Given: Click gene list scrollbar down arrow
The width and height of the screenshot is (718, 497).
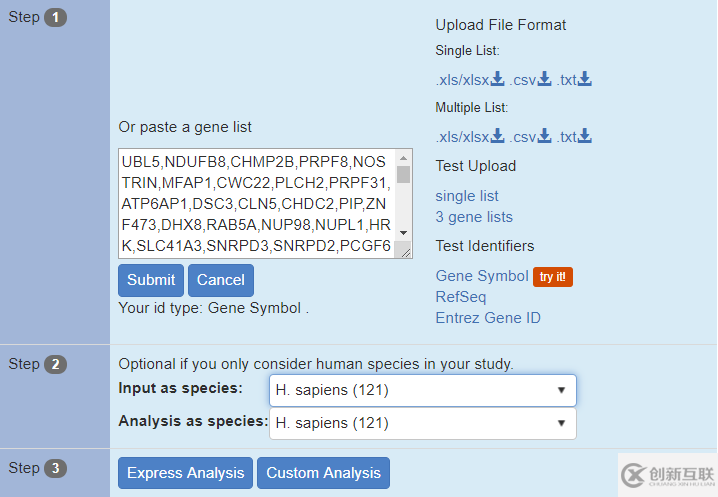Looking at the screenshot, I should point(403,233).
